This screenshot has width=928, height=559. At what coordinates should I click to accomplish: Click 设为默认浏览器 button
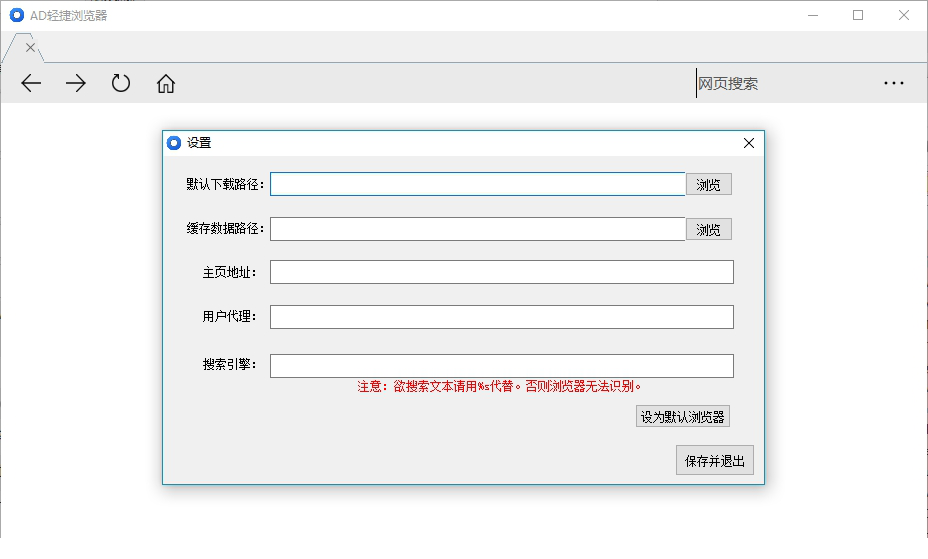682,416
